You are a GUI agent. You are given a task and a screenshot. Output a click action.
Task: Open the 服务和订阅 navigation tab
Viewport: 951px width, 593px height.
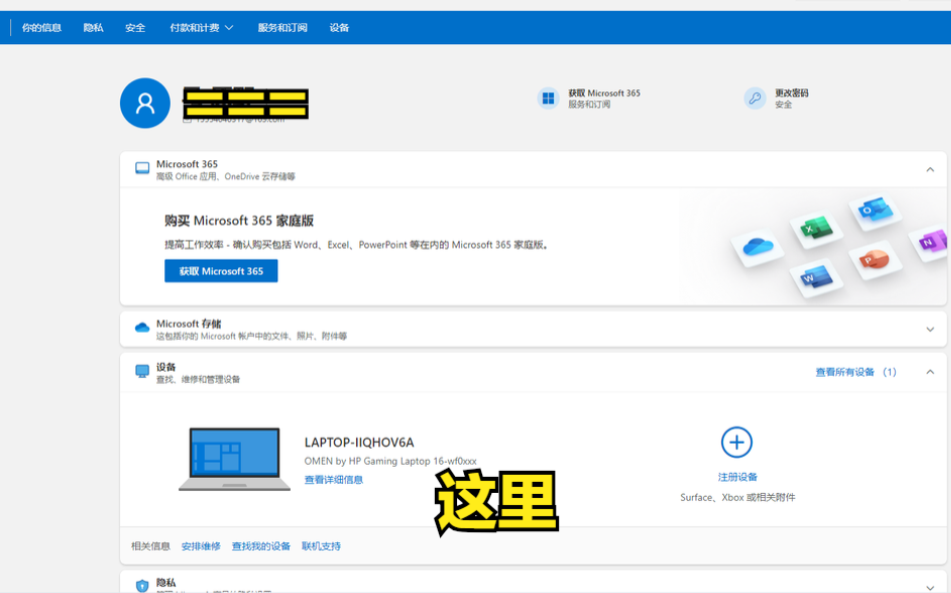click(x=283, y=28)
